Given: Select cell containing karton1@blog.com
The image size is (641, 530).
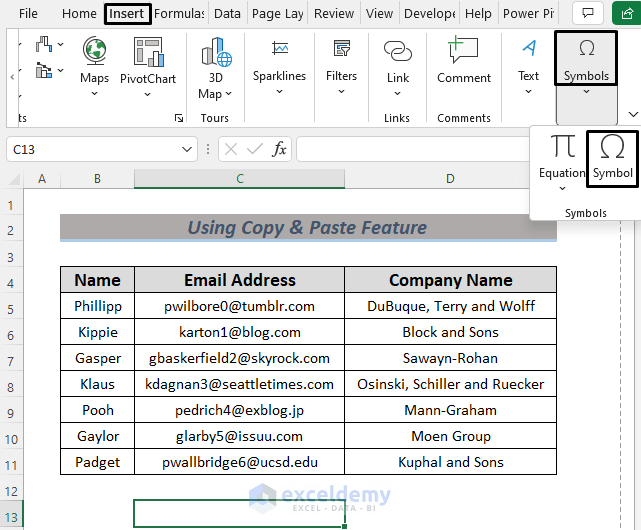Looking at the screenshot, I should pos(240,332).
